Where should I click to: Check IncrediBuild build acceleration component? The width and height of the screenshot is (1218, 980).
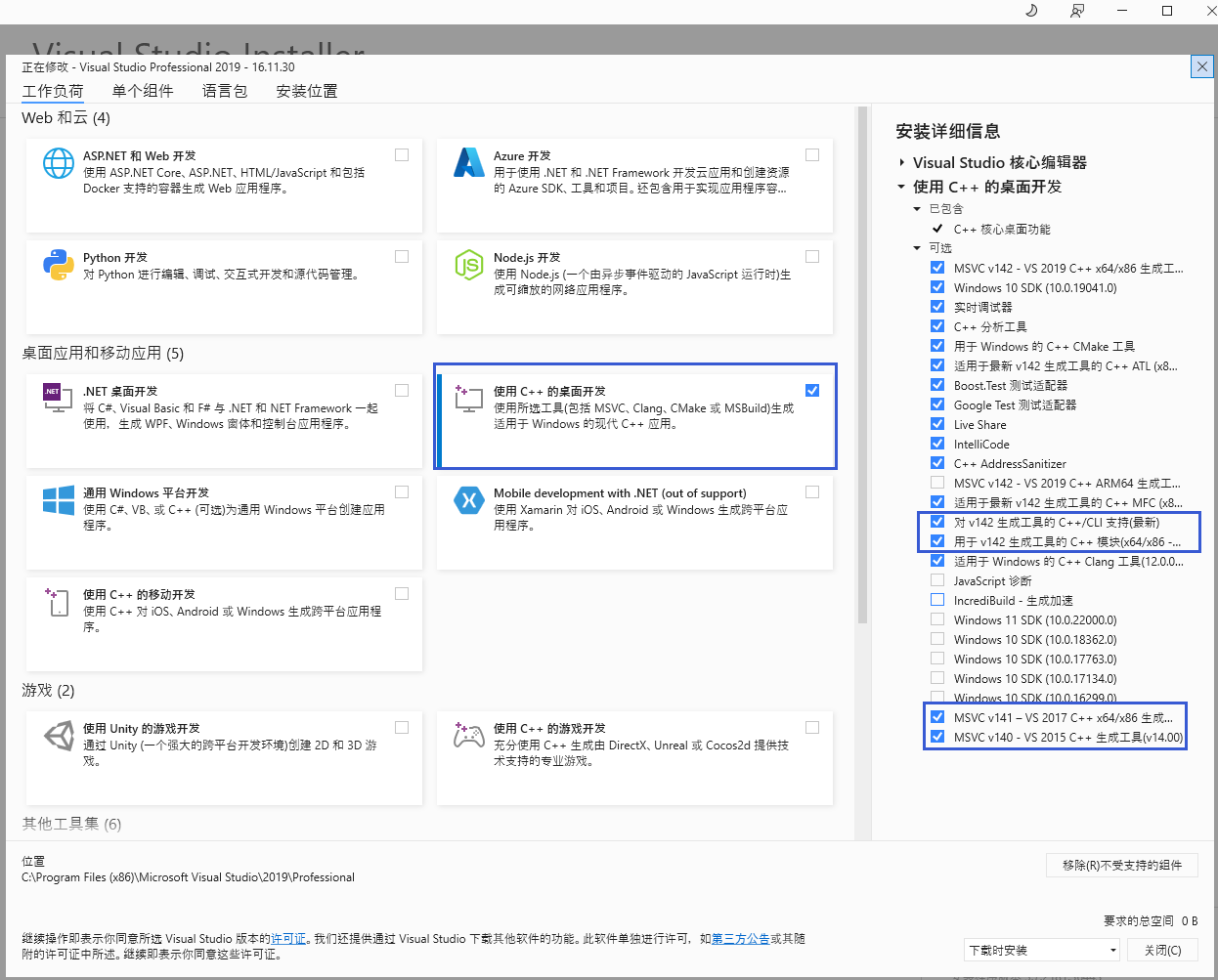point(937,600)
